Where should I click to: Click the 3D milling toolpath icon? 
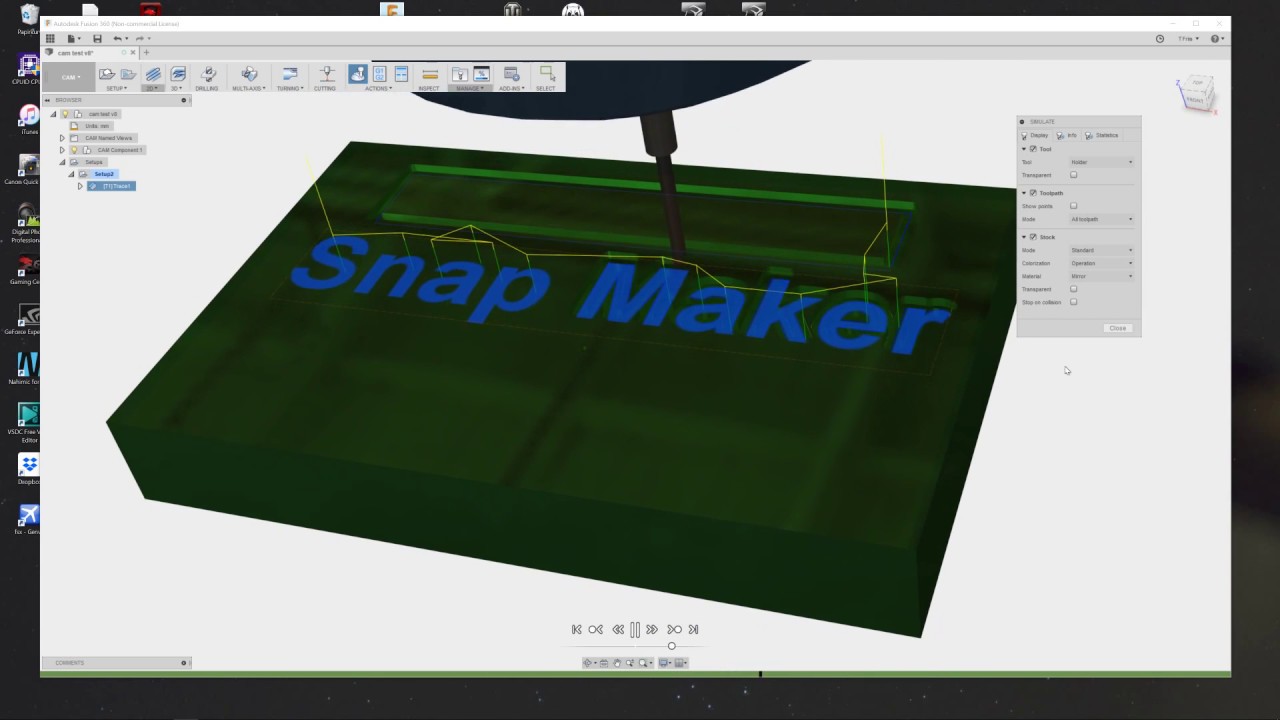(x=178, y=74)
